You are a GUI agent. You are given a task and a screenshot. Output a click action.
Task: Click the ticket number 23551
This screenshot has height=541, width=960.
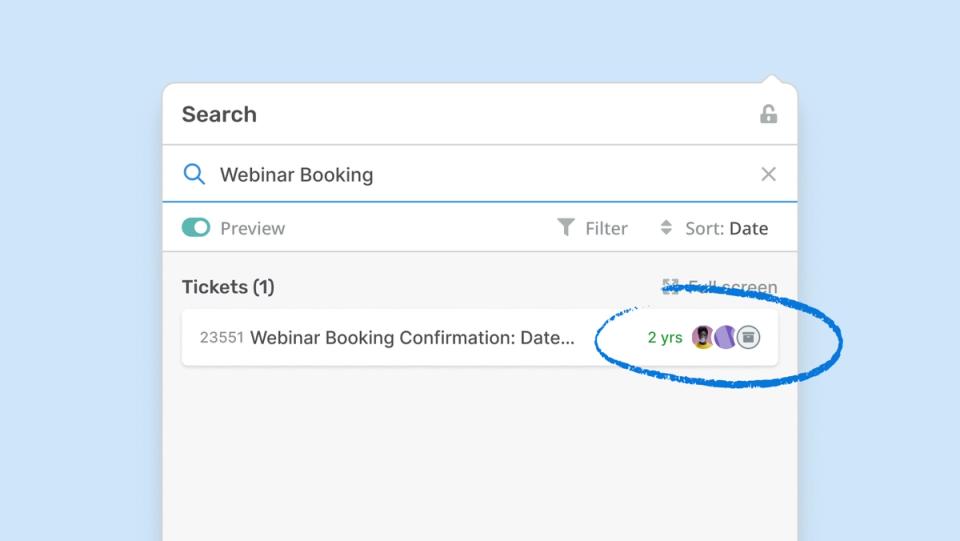222,338
